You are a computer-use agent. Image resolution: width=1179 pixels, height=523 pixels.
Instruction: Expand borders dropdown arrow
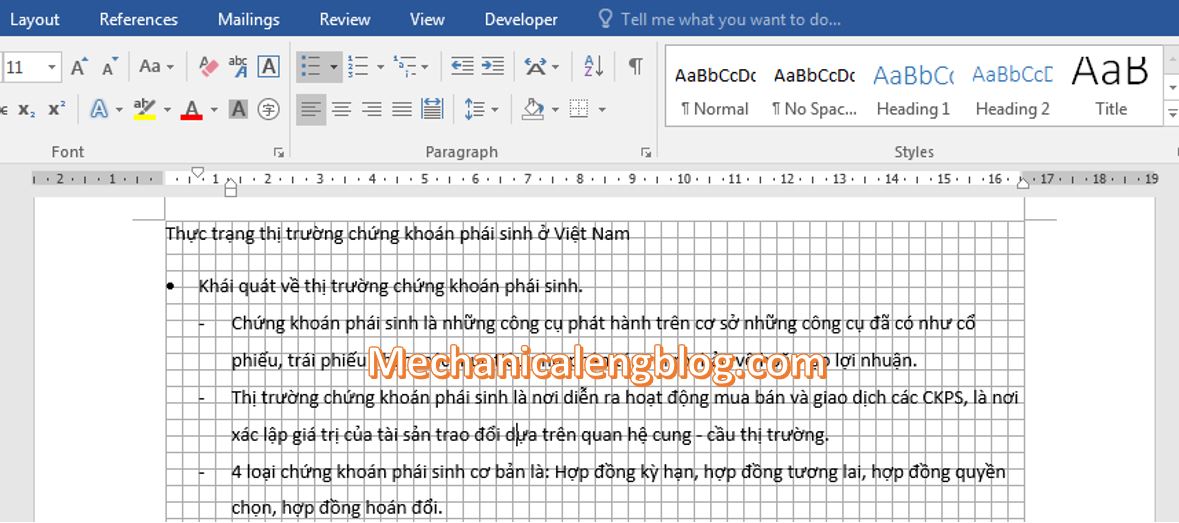coord(602,110)
